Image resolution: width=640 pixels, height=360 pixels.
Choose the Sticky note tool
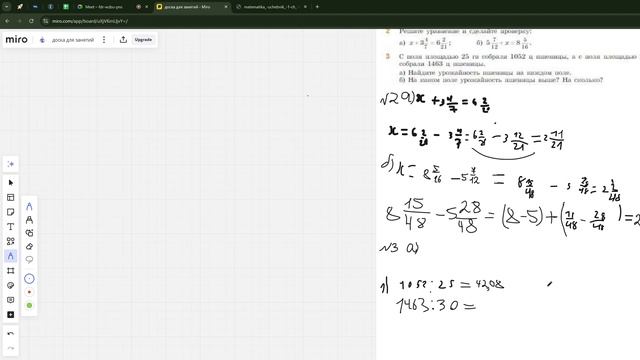11,212
